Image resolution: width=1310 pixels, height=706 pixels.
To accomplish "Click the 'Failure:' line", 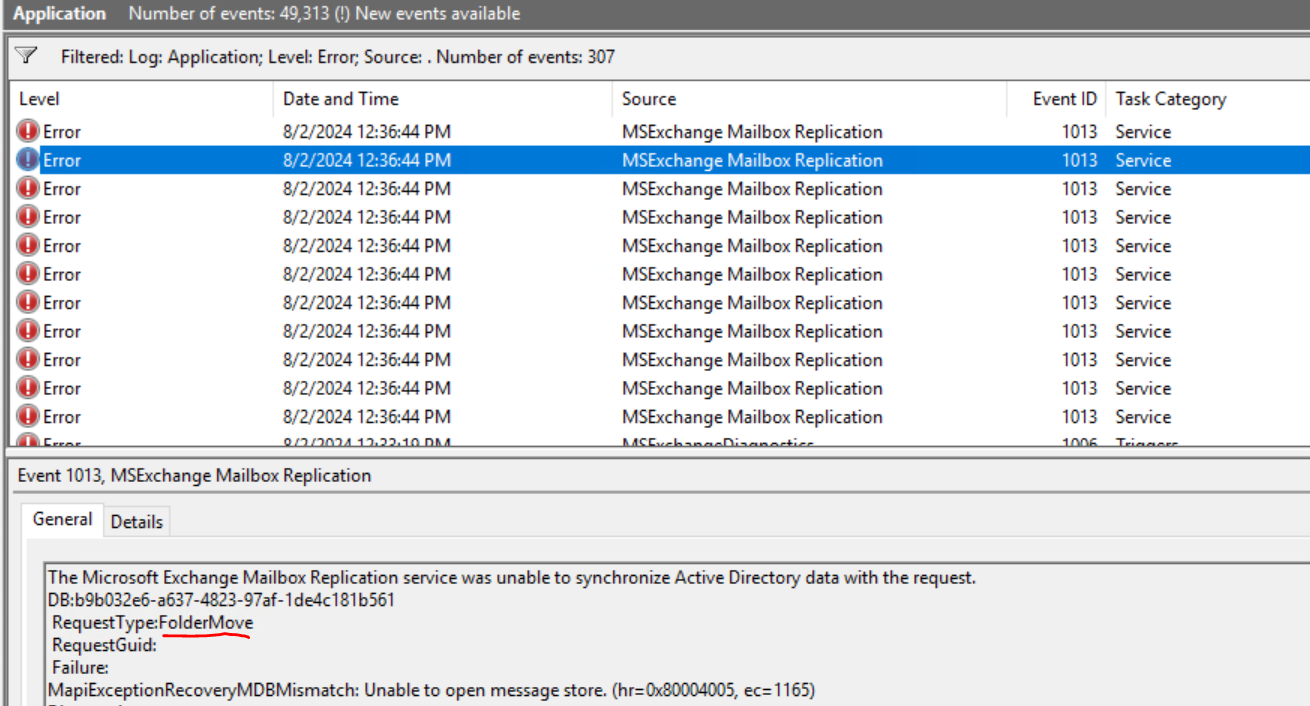I will (x=80, y=668).
